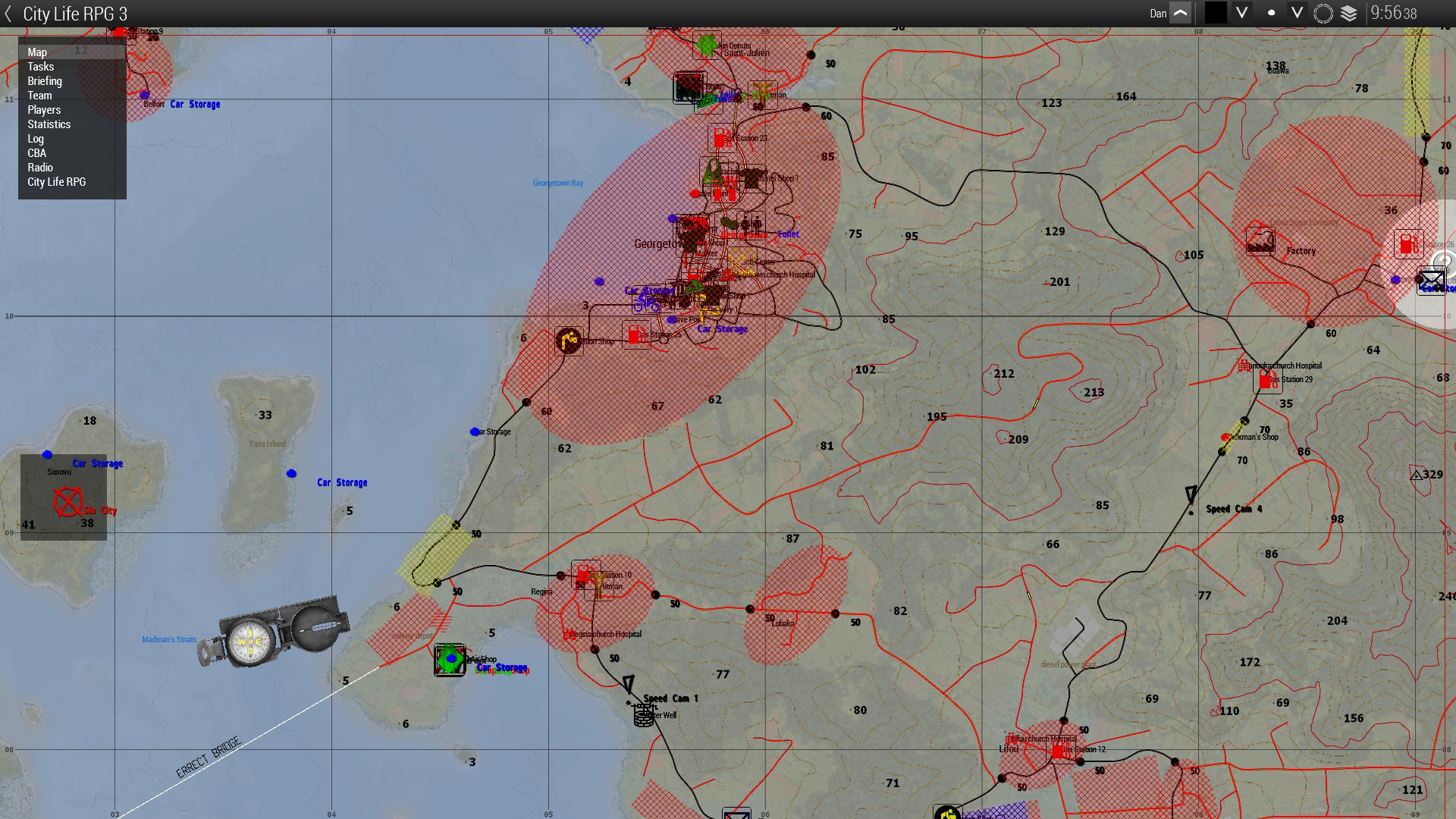Image resolution: width=1456 pixels, height=819 pixels.
Task: Click the Sosovu town label
Action: pyautogui.click(x=59, y=472)
